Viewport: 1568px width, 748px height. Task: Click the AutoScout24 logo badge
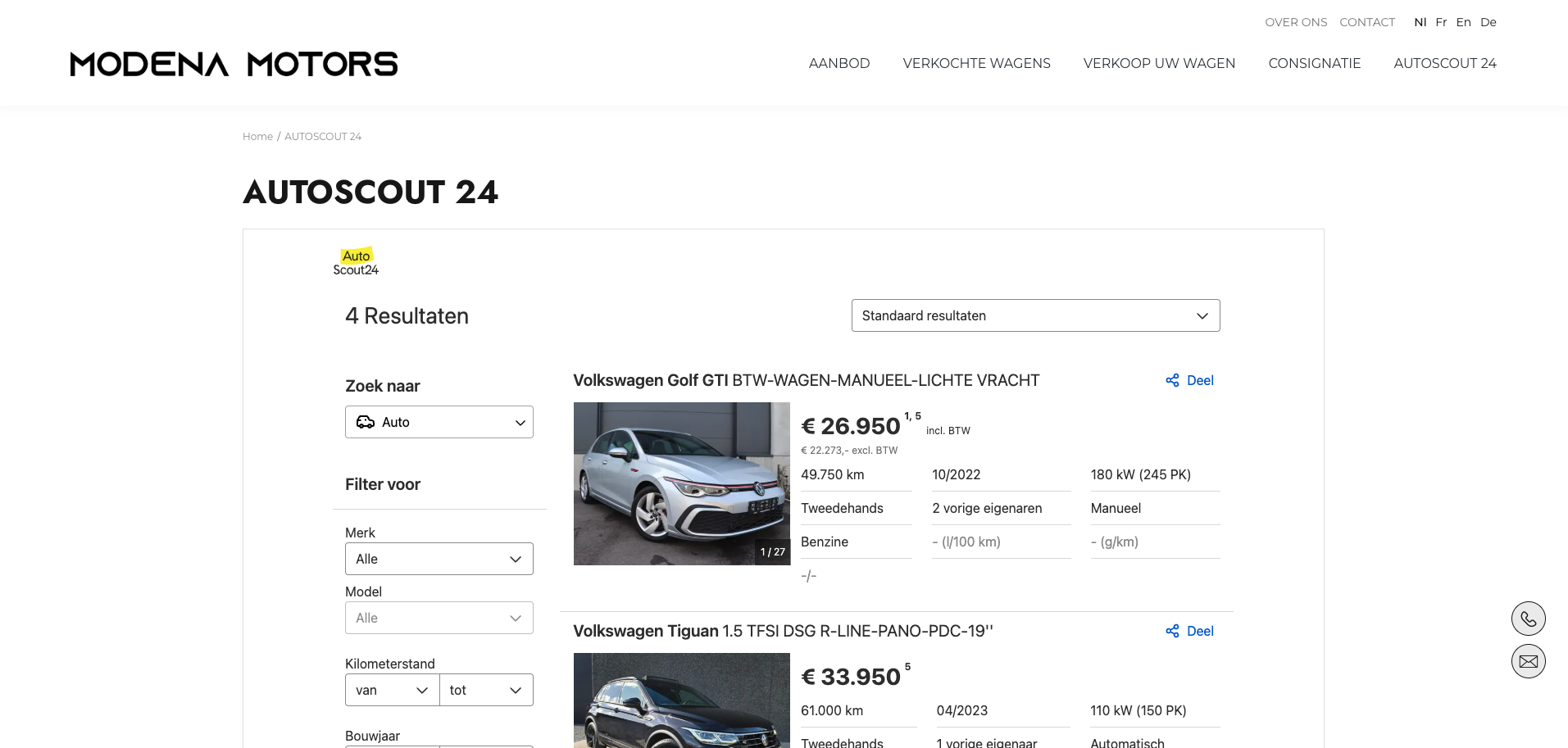pyautogui.click(x=356, y=262)
